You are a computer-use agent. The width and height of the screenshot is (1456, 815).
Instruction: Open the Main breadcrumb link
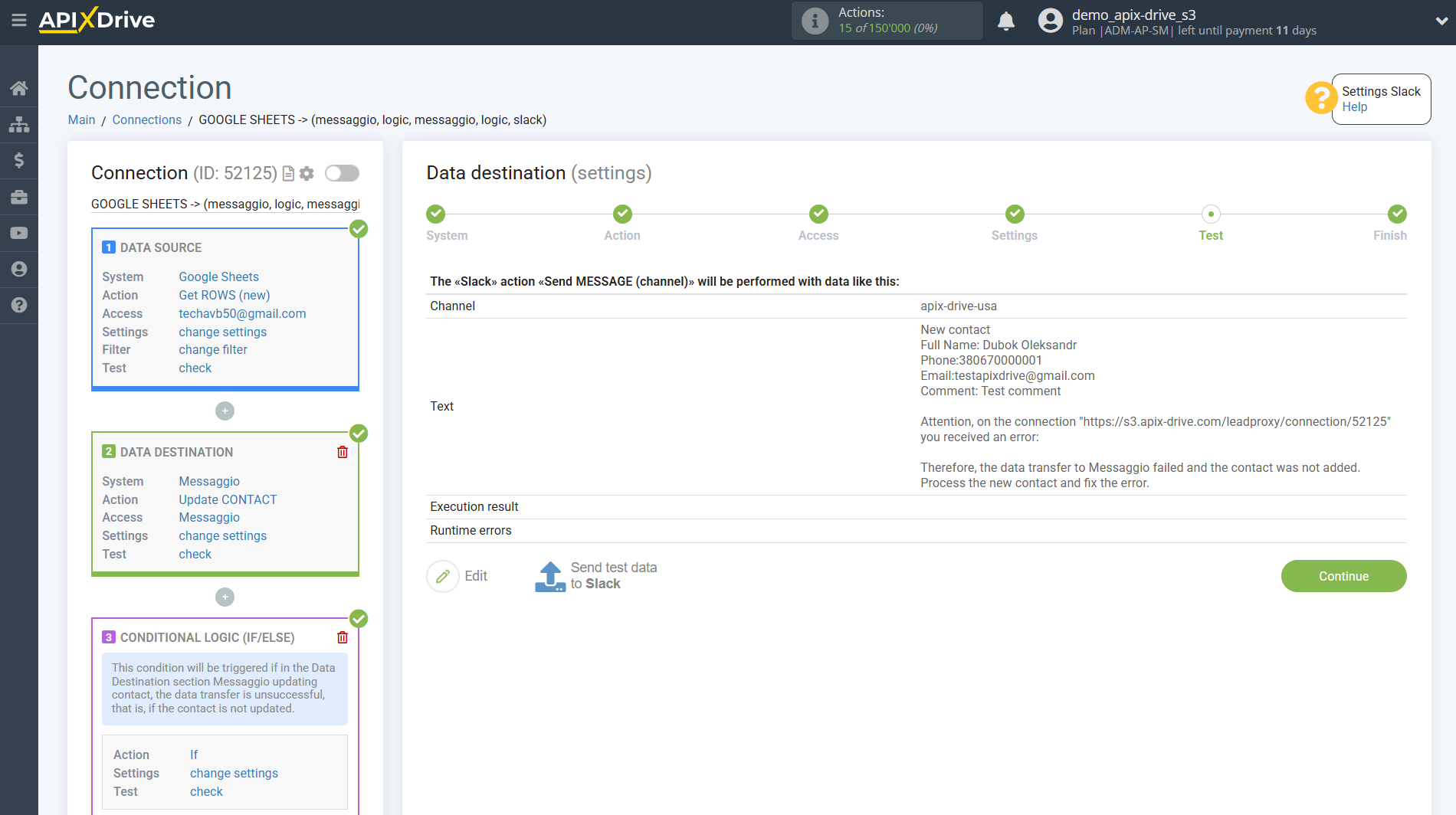[x=81, y=119]
